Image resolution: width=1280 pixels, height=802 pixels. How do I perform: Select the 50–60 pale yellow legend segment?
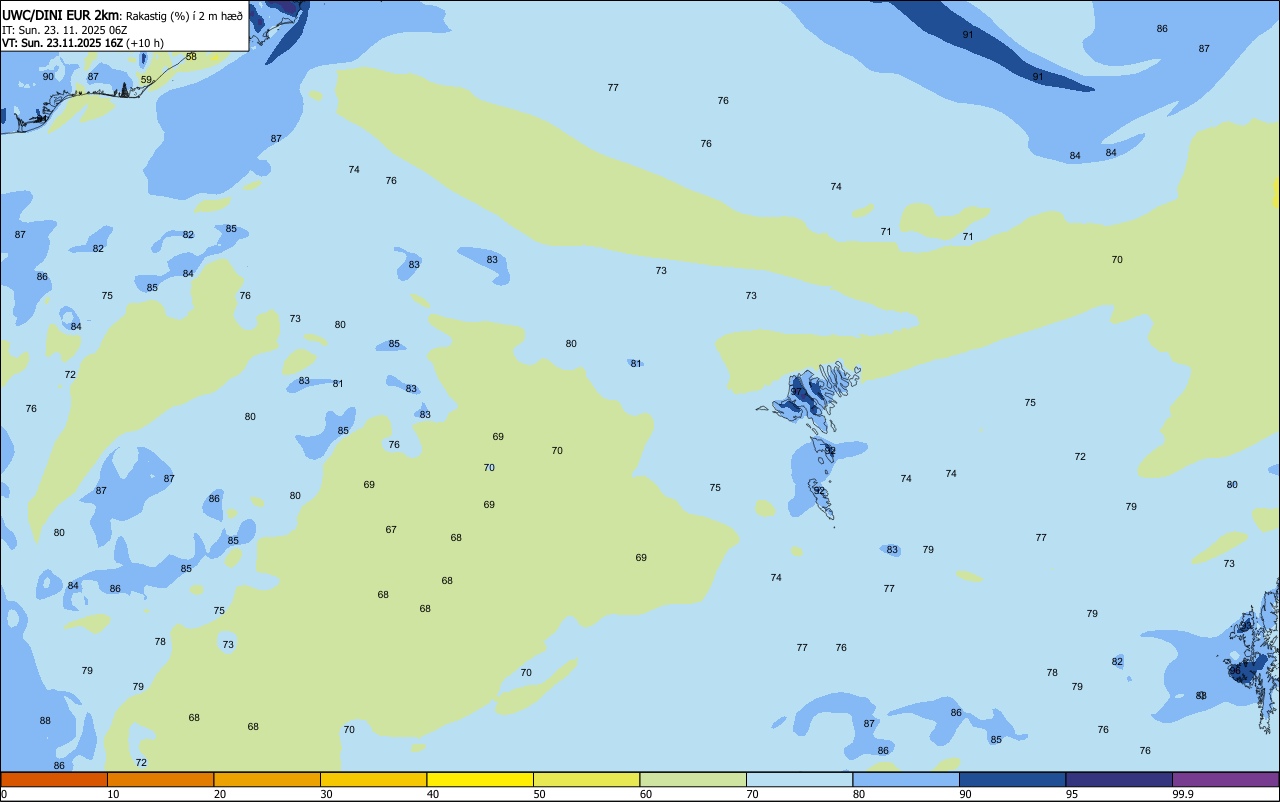(x=586, y=780)
